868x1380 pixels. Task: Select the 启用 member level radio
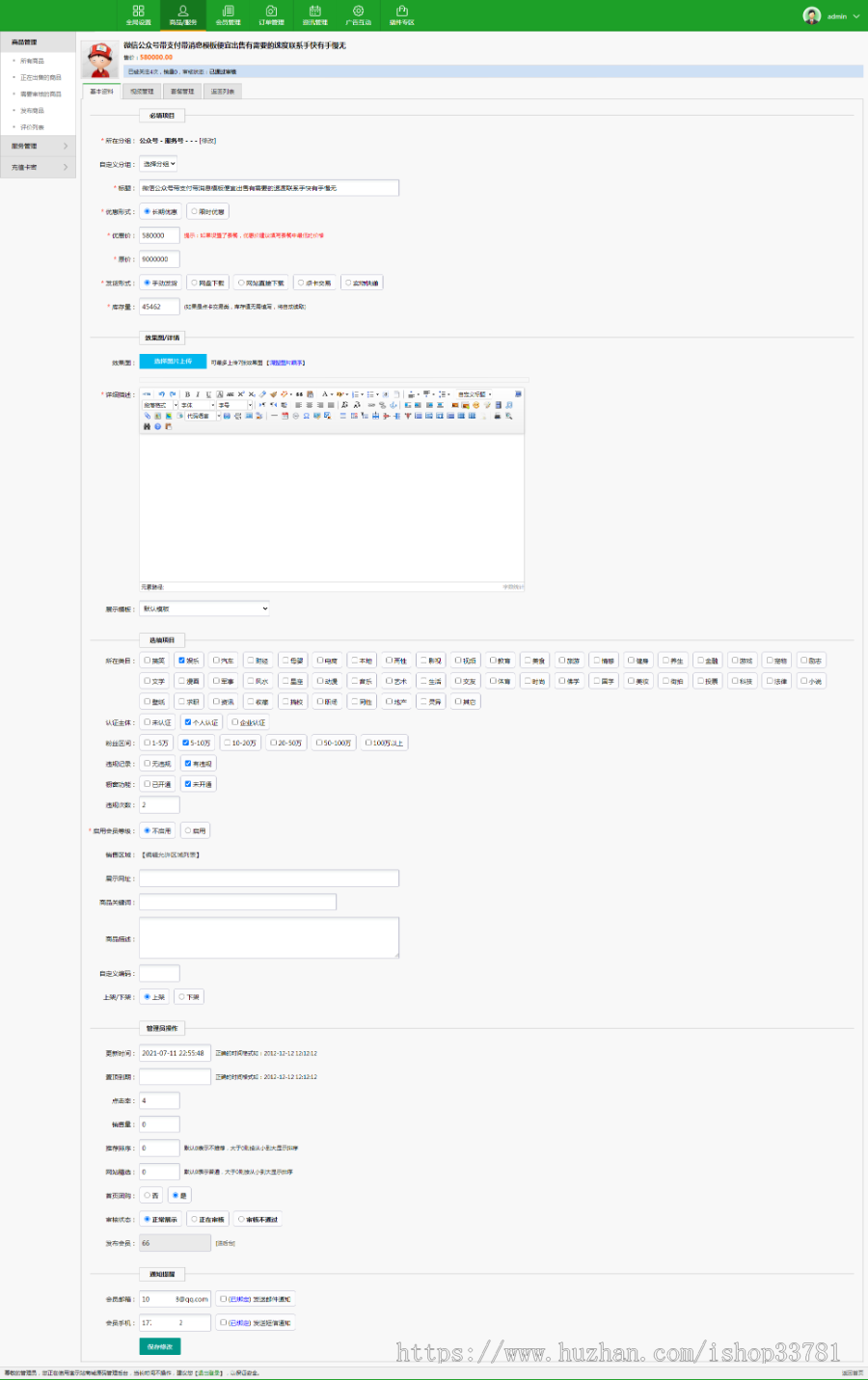point(188,830)
